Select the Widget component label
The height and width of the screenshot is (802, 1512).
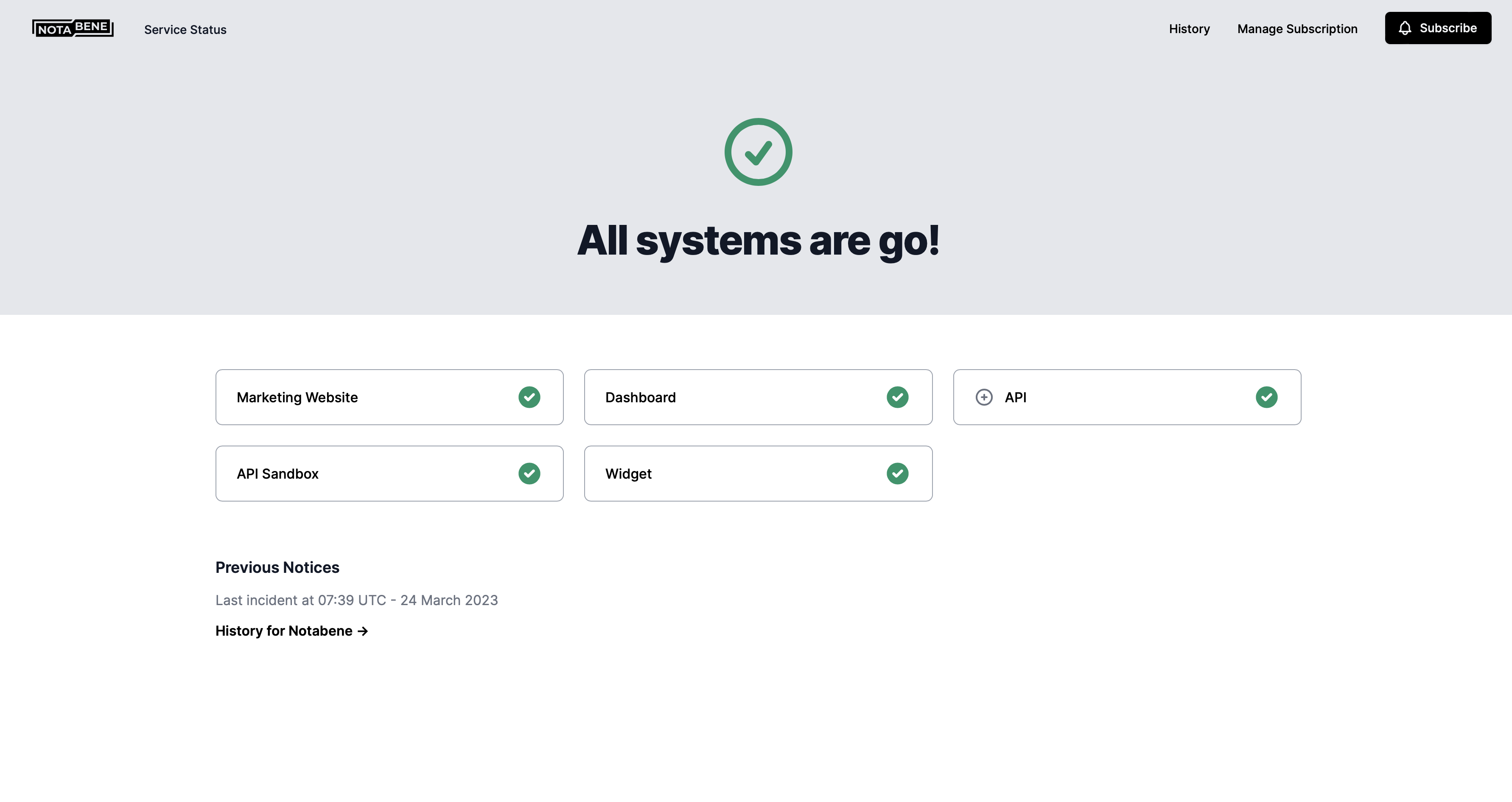tap(628, 474)
